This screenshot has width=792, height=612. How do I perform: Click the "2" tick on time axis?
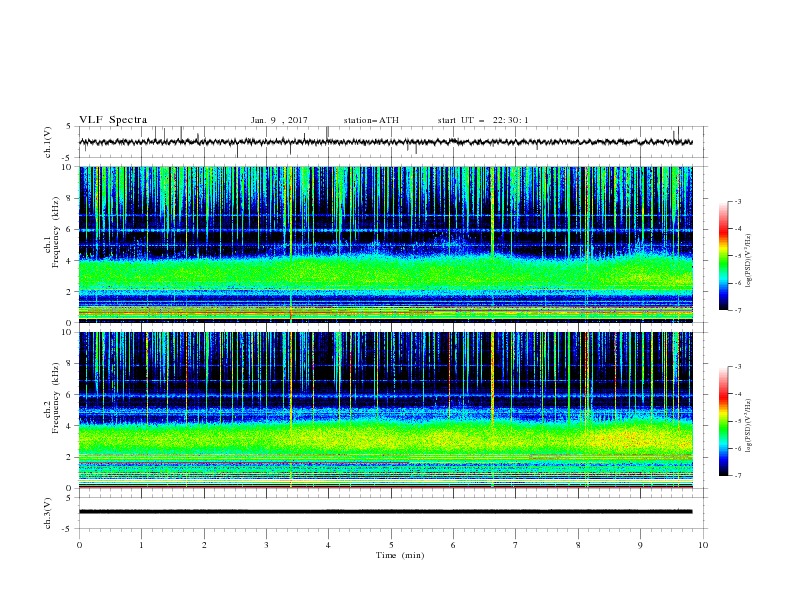[204, 545]
